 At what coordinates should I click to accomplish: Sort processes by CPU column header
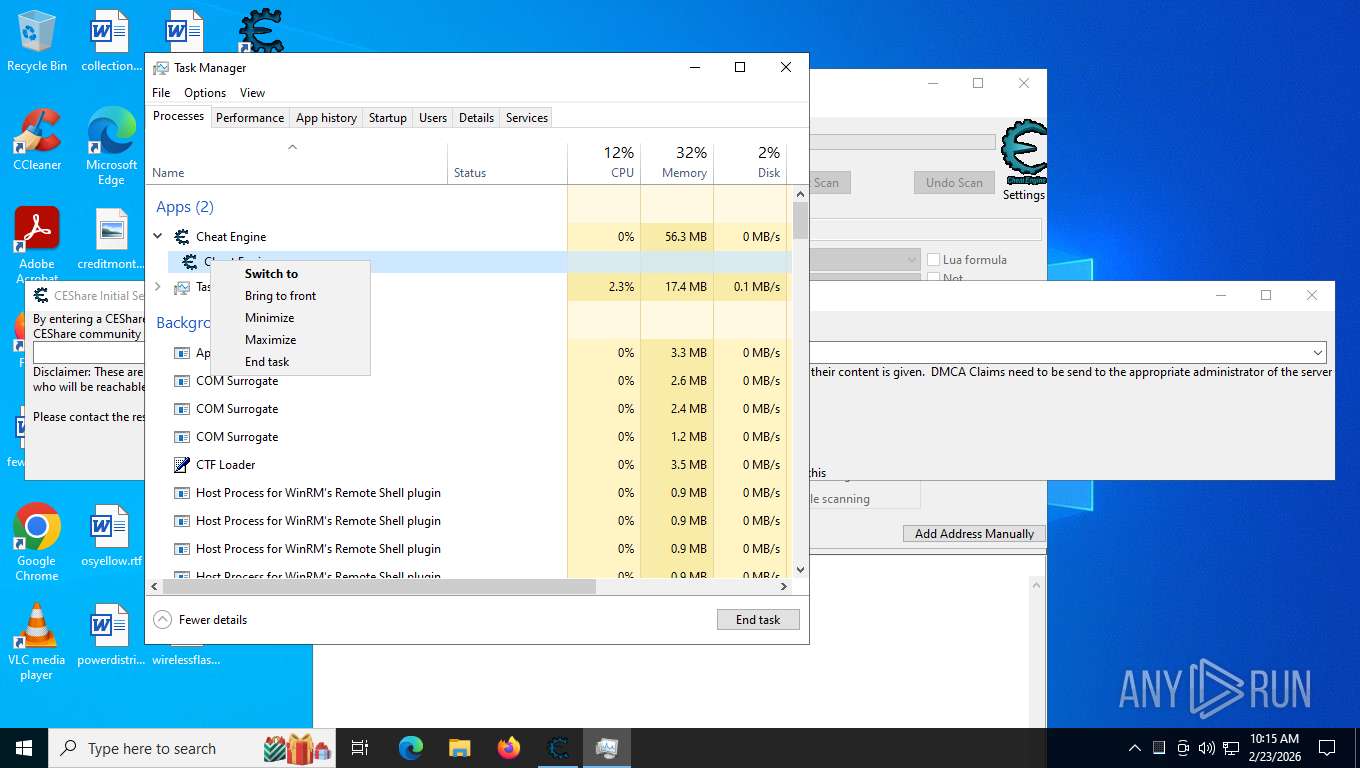tap(604, 164)
